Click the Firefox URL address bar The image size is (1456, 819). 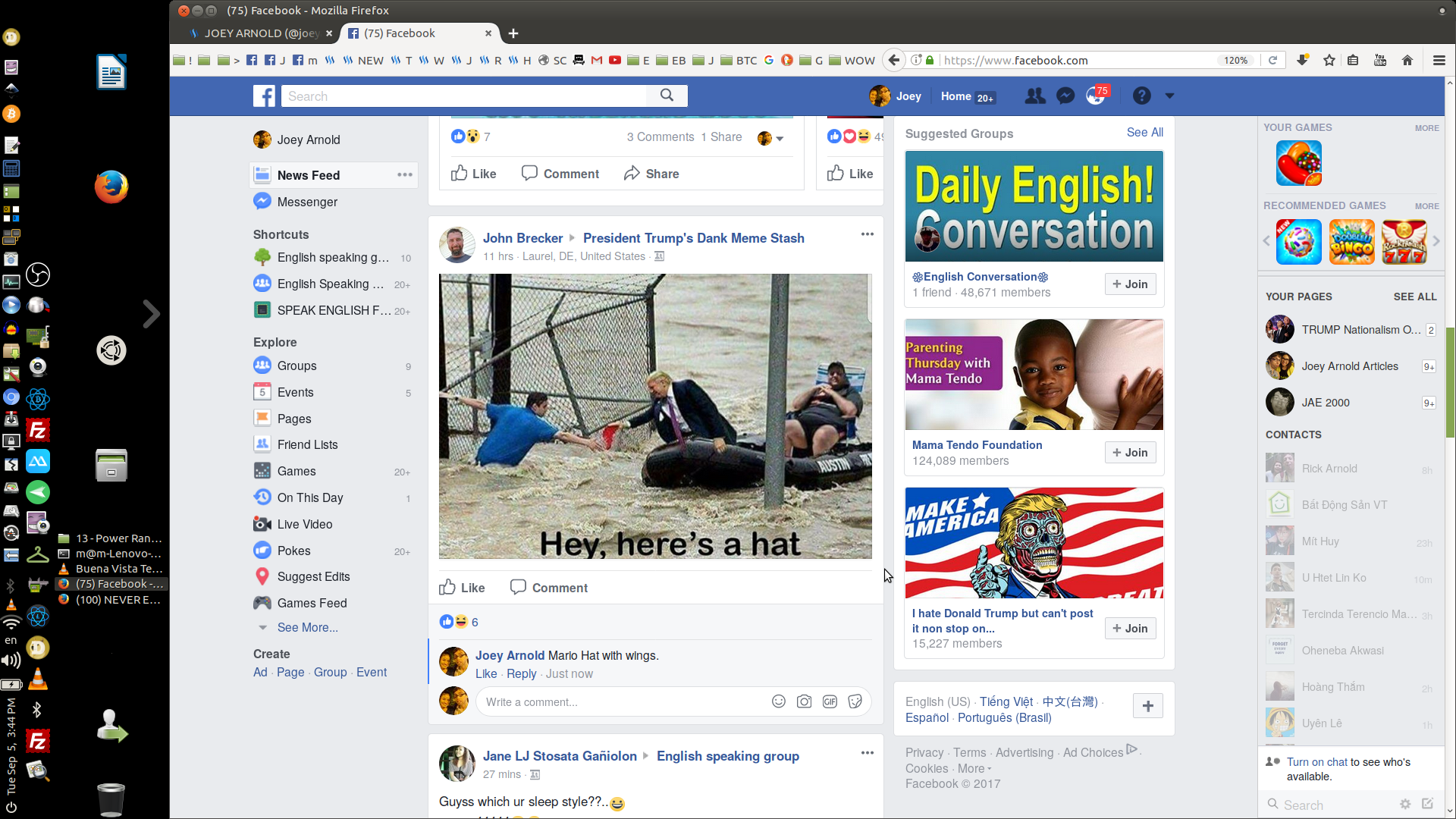pos(1077,60)
